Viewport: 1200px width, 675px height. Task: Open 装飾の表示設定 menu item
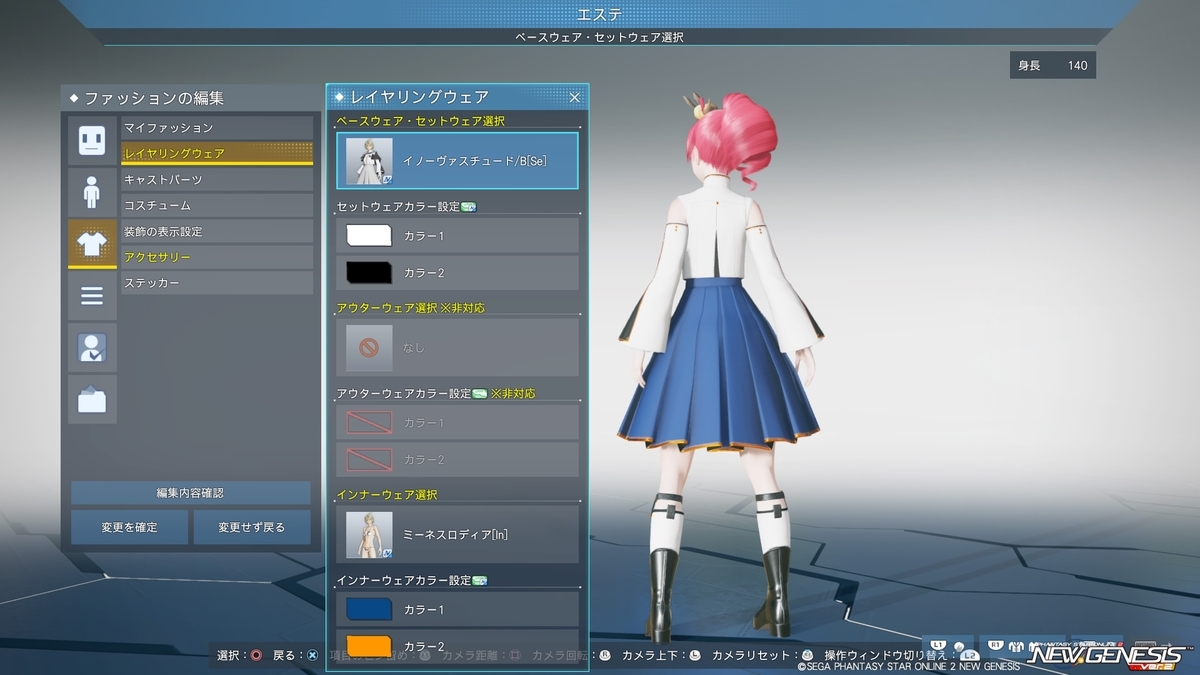click(x=217, y=232)
